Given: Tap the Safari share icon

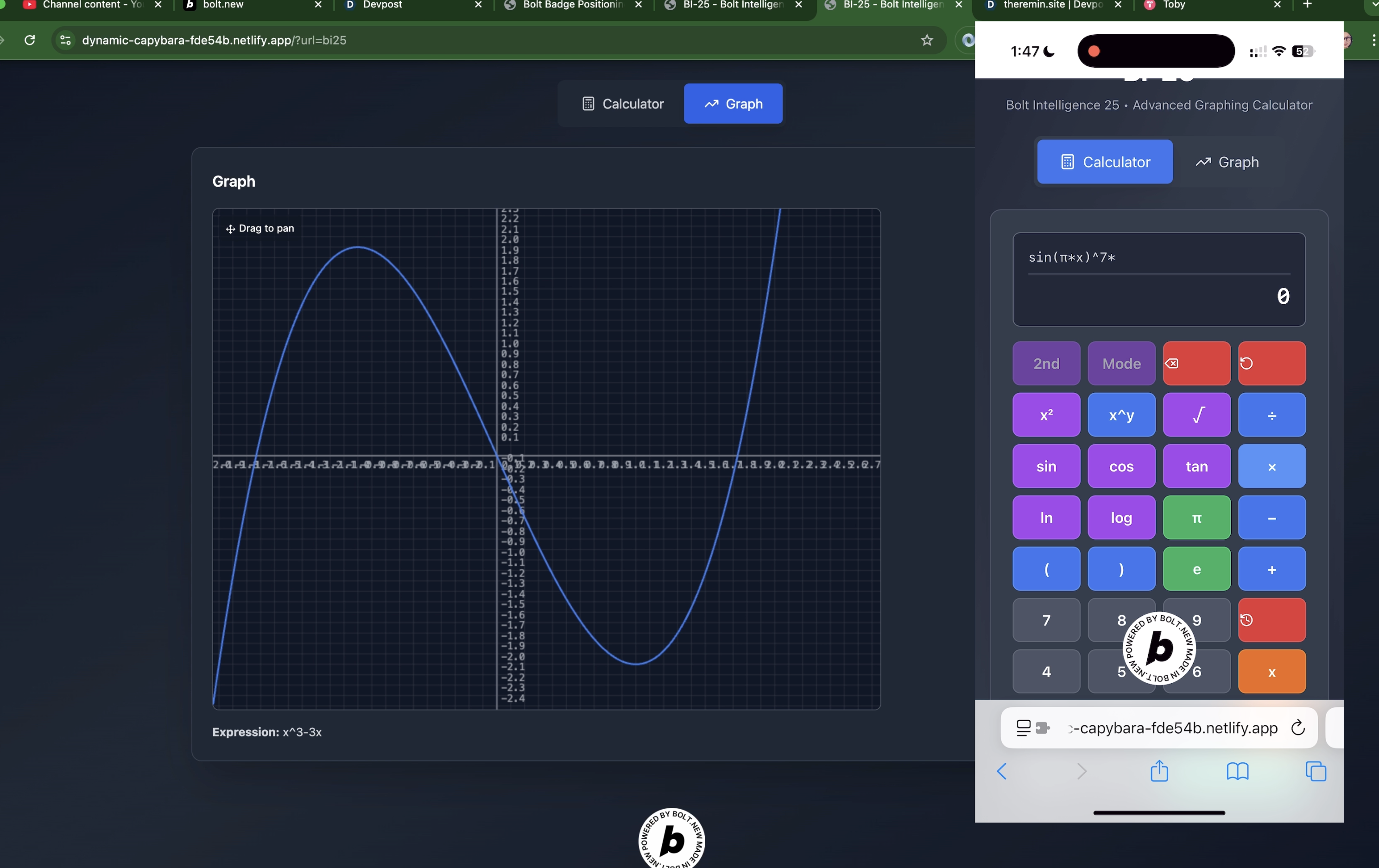Looking at the screenshot, I should 1159,771.
